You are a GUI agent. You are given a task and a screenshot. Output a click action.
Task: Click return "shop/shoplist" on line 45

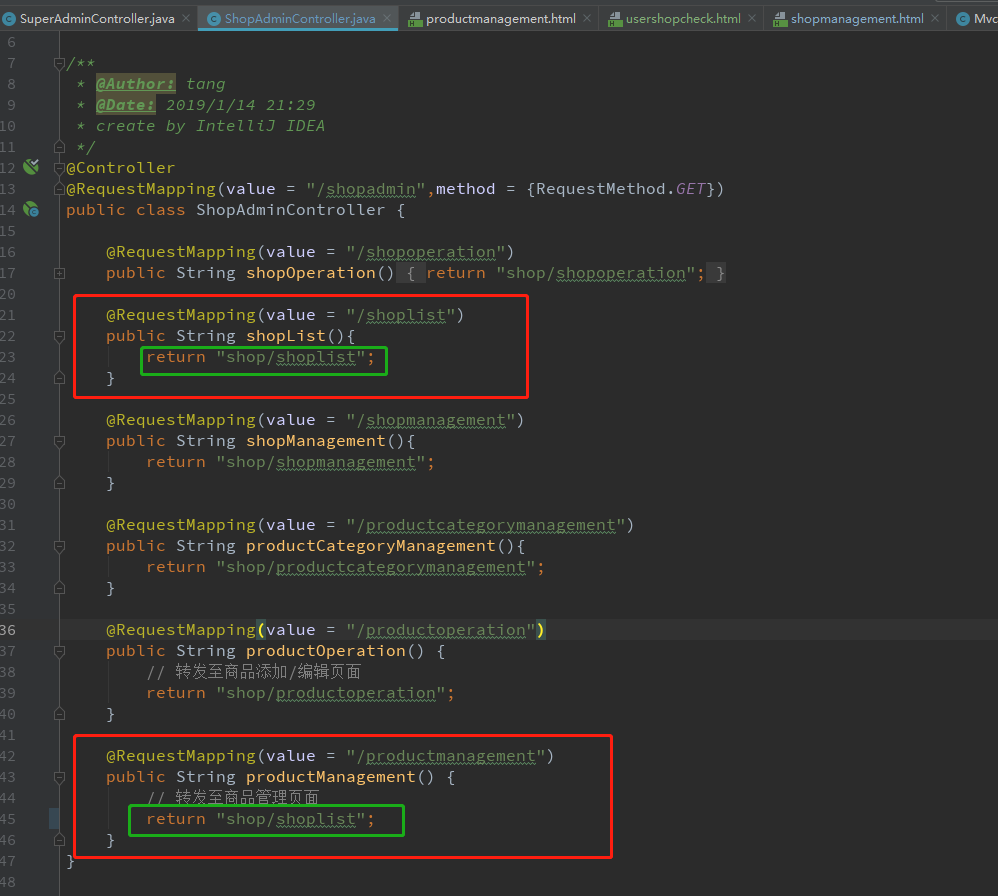(261, 819)
